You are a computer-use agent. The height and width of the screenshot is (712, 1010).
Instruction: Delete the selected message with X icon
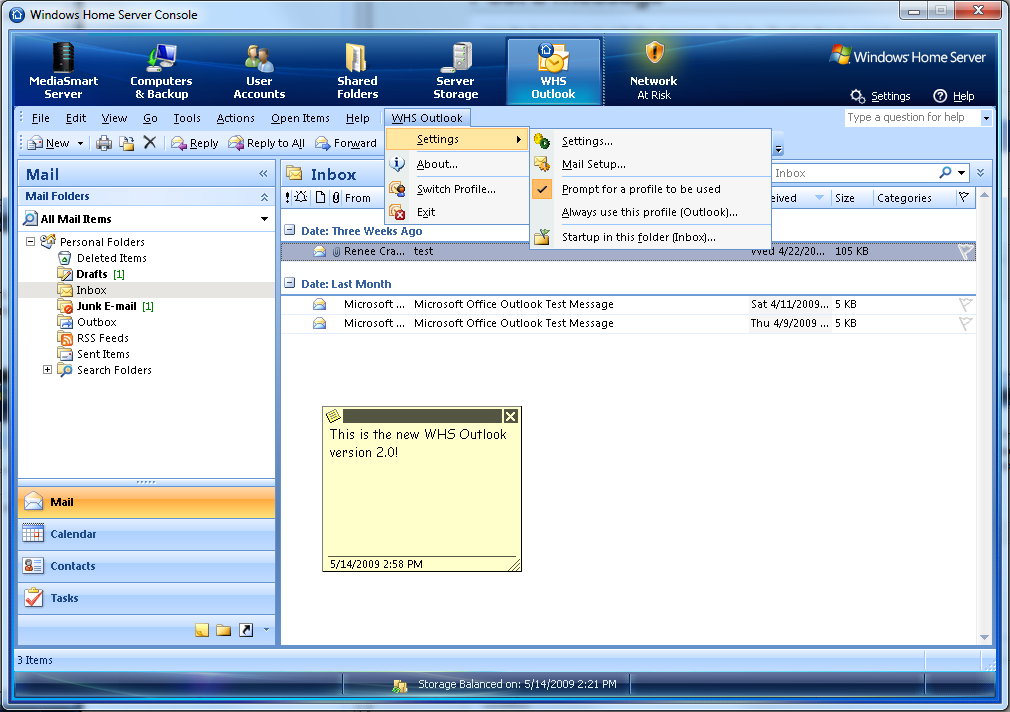click(x=149, y=142)
